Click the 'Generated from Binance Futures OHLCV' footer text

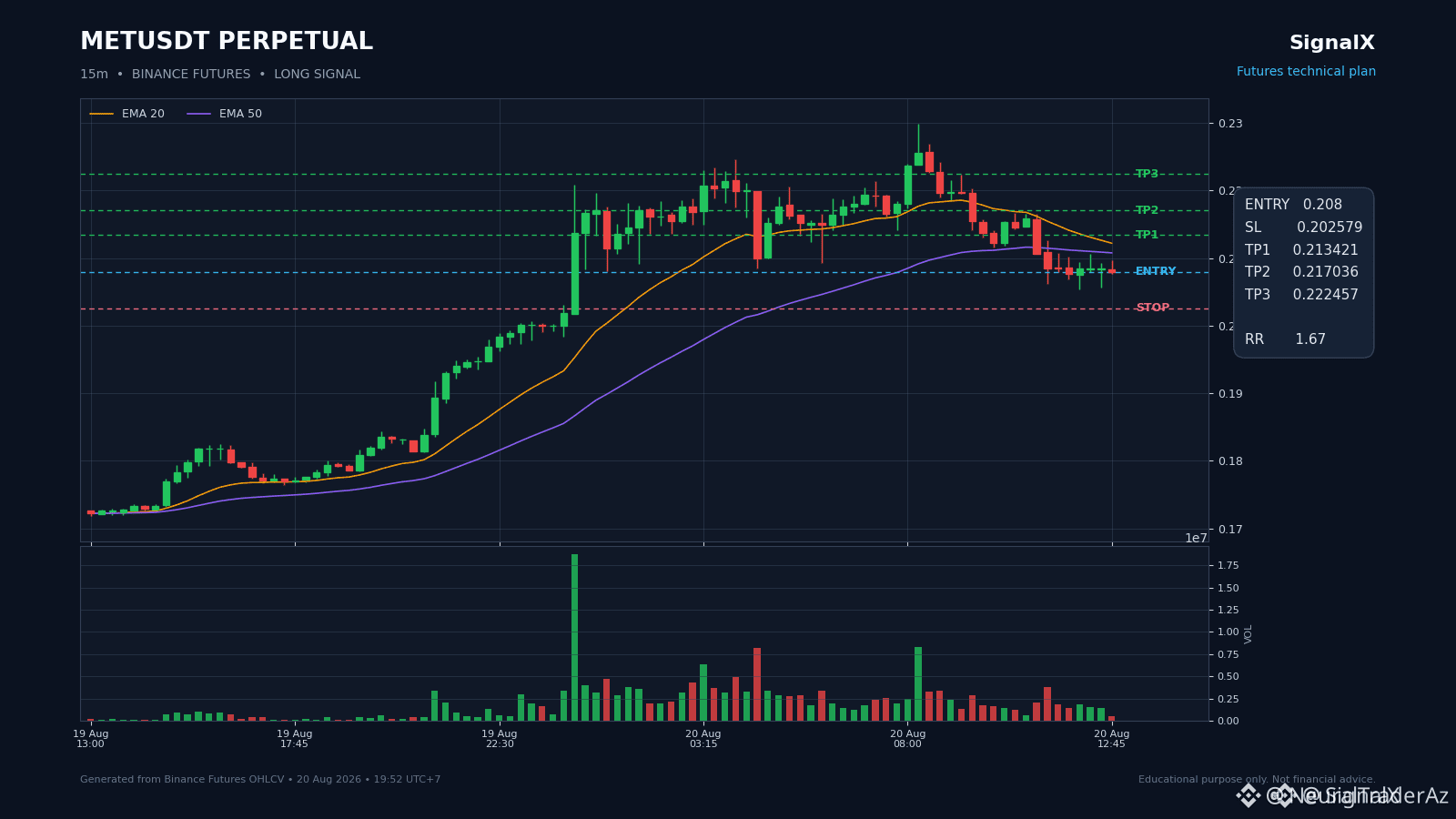point(260,780)
